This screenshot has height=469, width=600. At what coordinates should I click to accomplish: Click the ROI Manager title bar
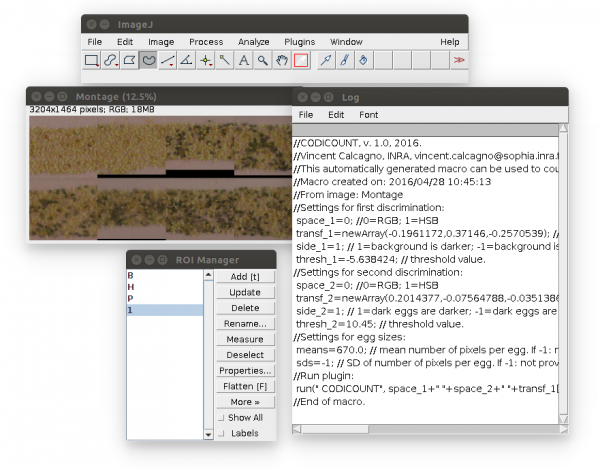pos(201,260)
